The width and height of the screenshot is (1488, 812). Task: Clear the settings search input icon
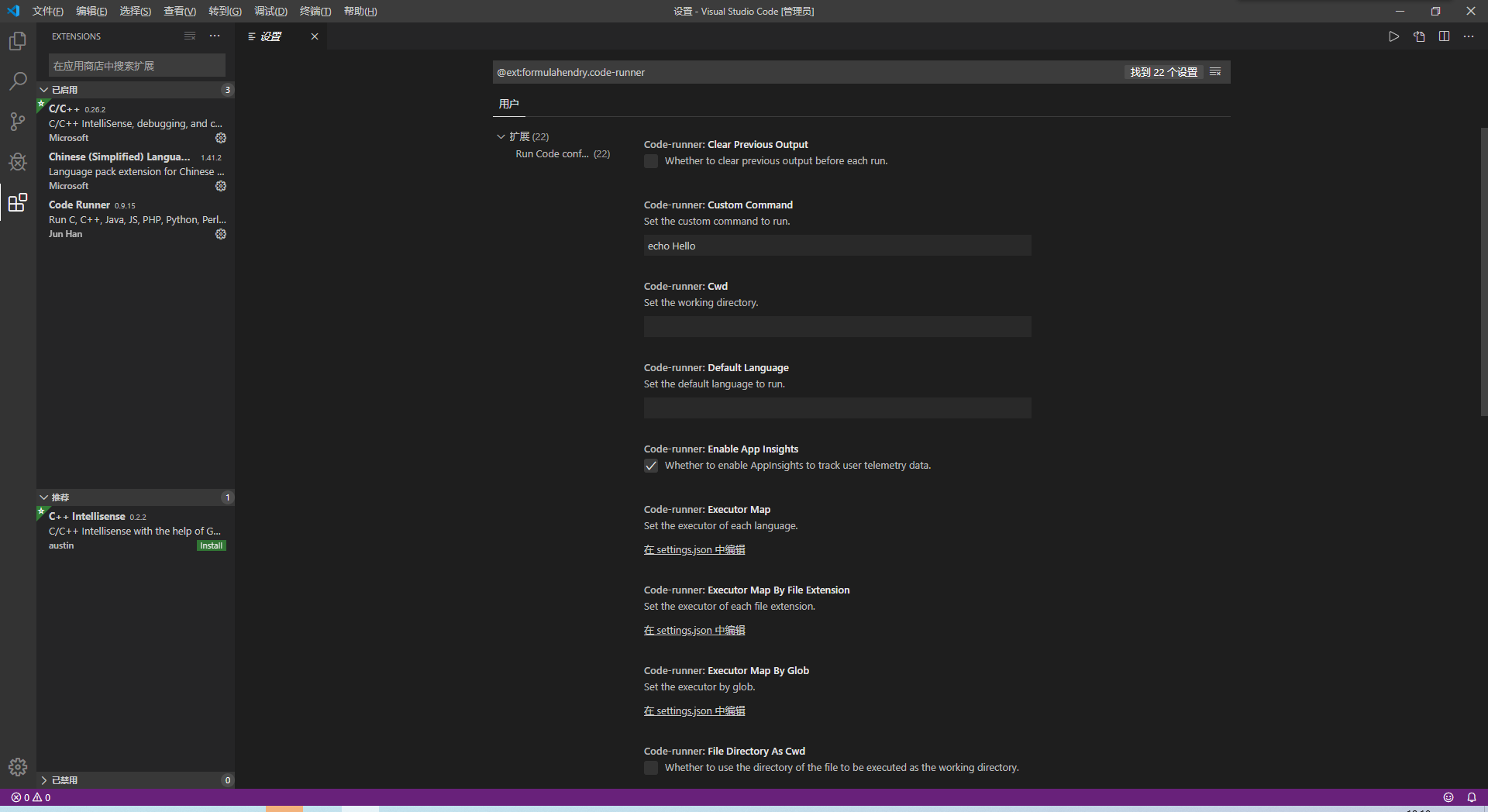pos(1215,72)
